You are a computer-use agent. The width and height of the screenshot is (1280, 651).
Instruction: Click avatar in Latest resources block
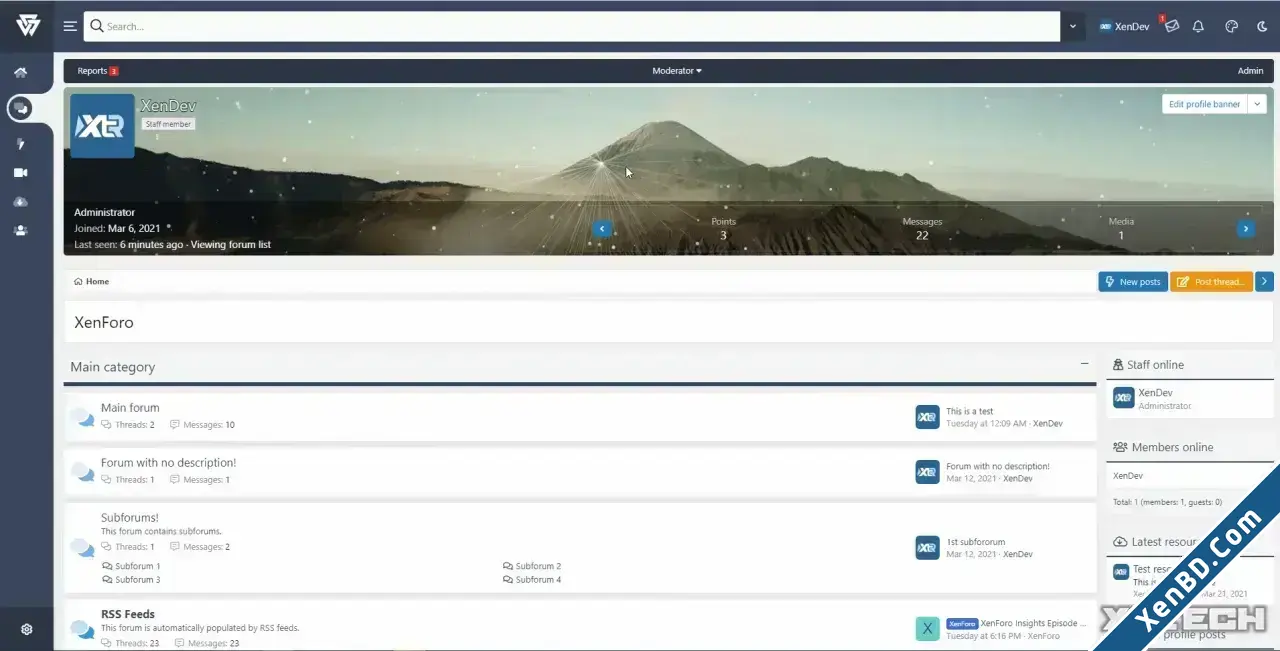click(1121, 572)
